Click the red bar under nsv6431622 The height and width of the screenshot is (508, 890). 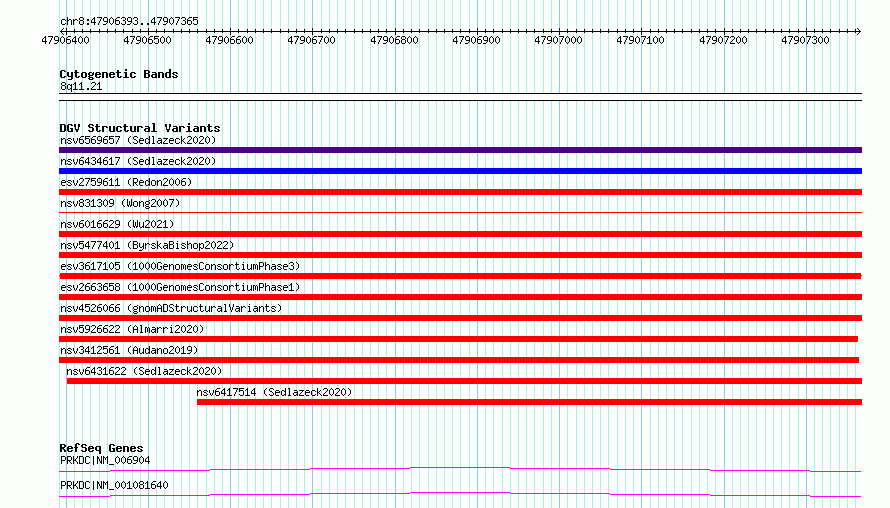point(464,381)
